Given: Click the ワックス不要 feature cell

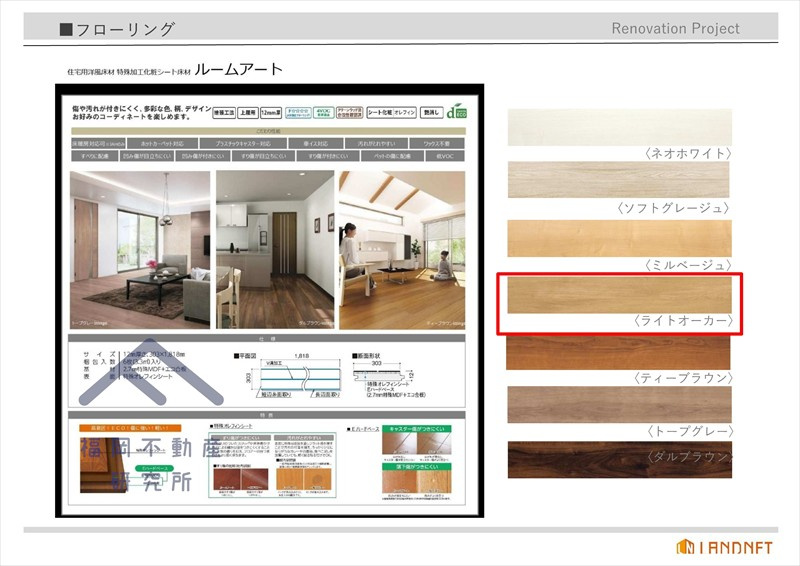Looking at the screenshot, I should point(437,144).
